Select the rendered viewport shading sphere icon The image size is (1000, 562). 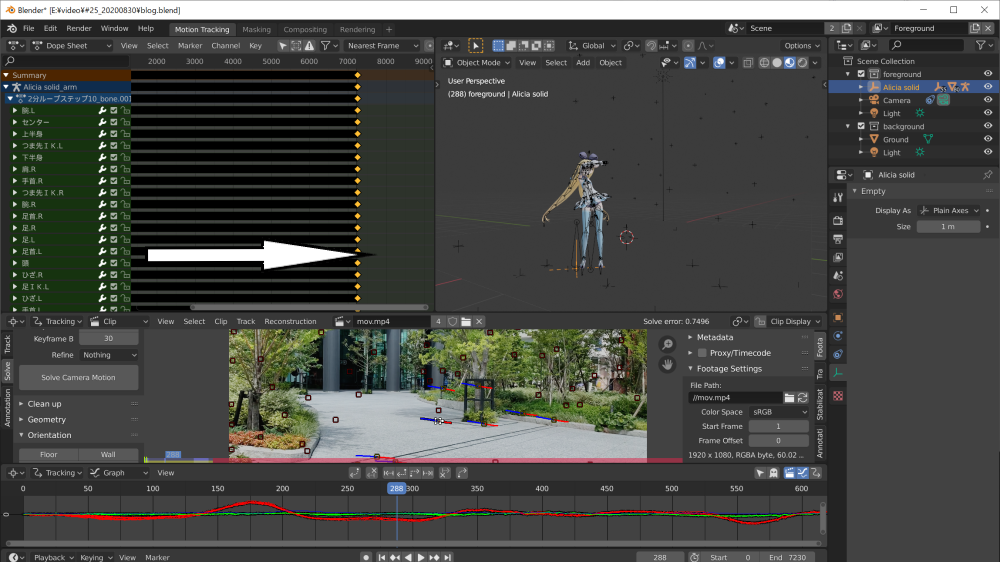803,62
